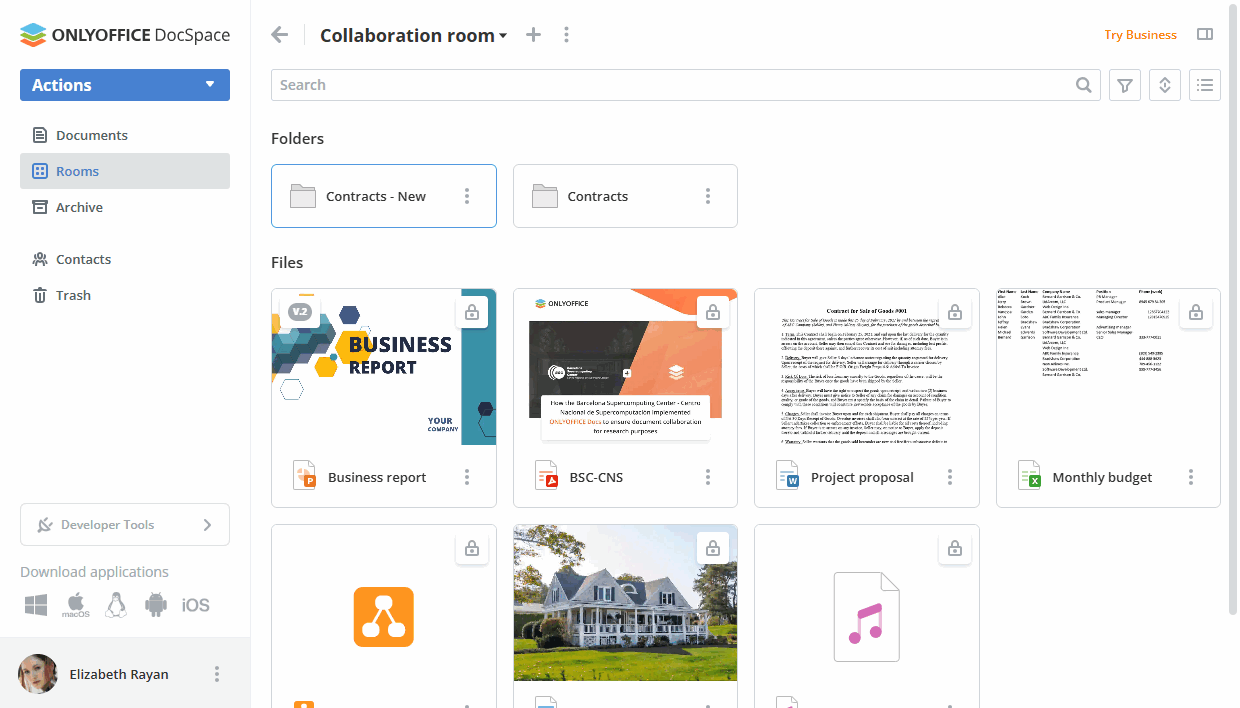Viewport: 1240px width, 708px height.
Task: Open Contracts - New folder menu
Action: point(467,196)
